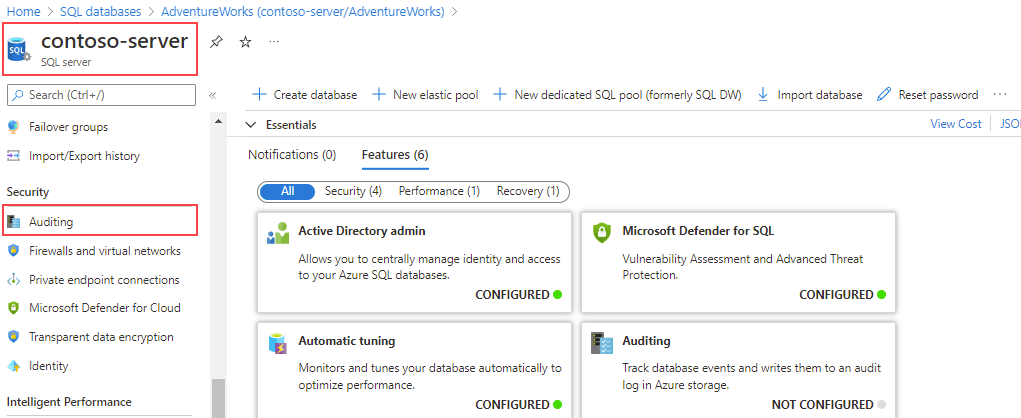Viewport: 1021px width, 418px height.
Task: Click the plus icon for New dedicated SQL pool
Action: (x=500, y=95)
